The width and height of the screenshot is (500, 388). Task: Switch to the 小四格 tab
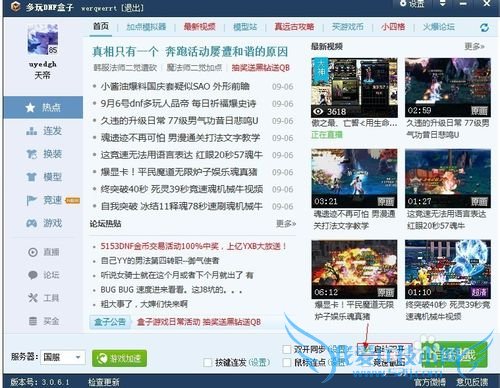tap(393, 27)
